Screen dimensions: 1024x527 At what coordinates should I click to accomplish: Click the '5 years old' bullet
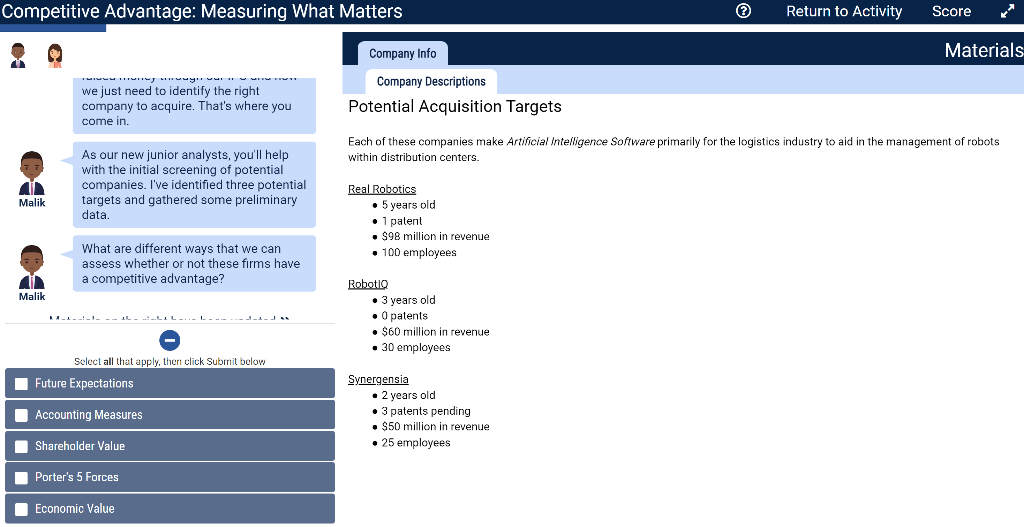pos(408,205)
